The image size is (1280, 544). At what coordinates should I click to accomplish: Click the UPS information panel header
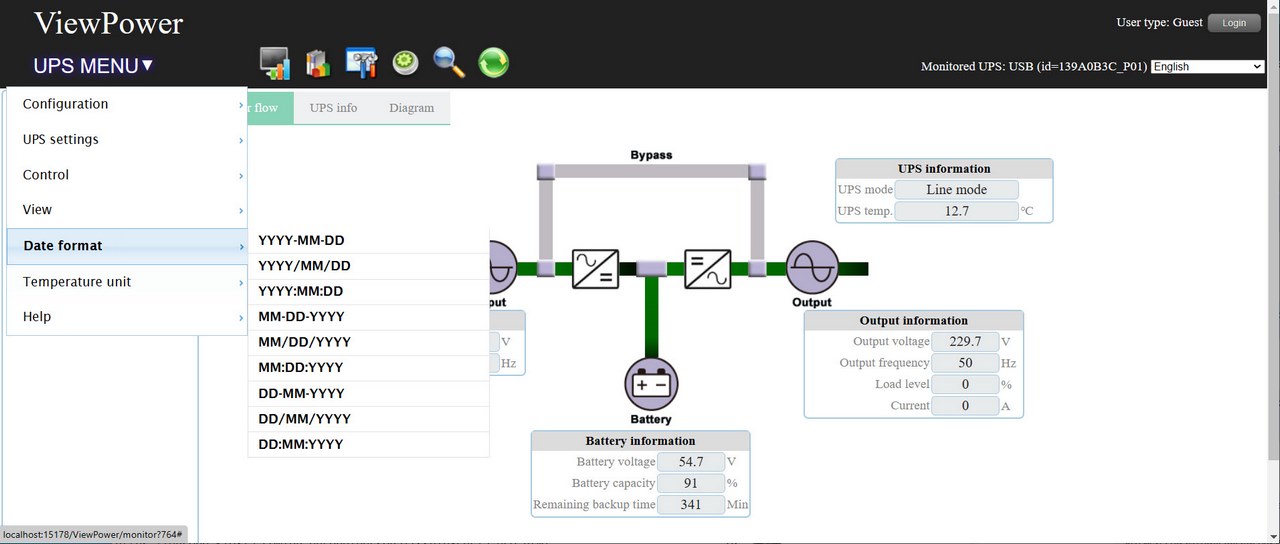944,169
